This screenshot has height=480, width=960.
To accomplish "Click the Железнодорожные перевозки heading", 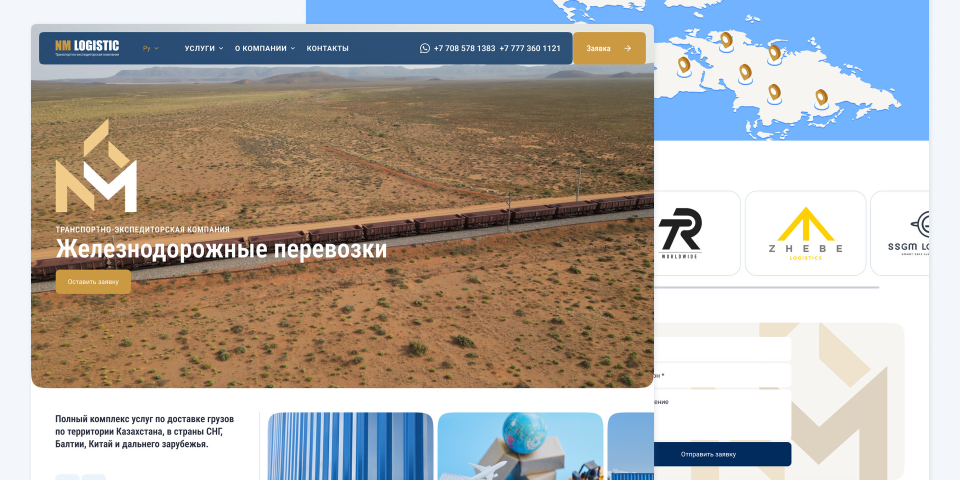I will [x=222, y=250].
